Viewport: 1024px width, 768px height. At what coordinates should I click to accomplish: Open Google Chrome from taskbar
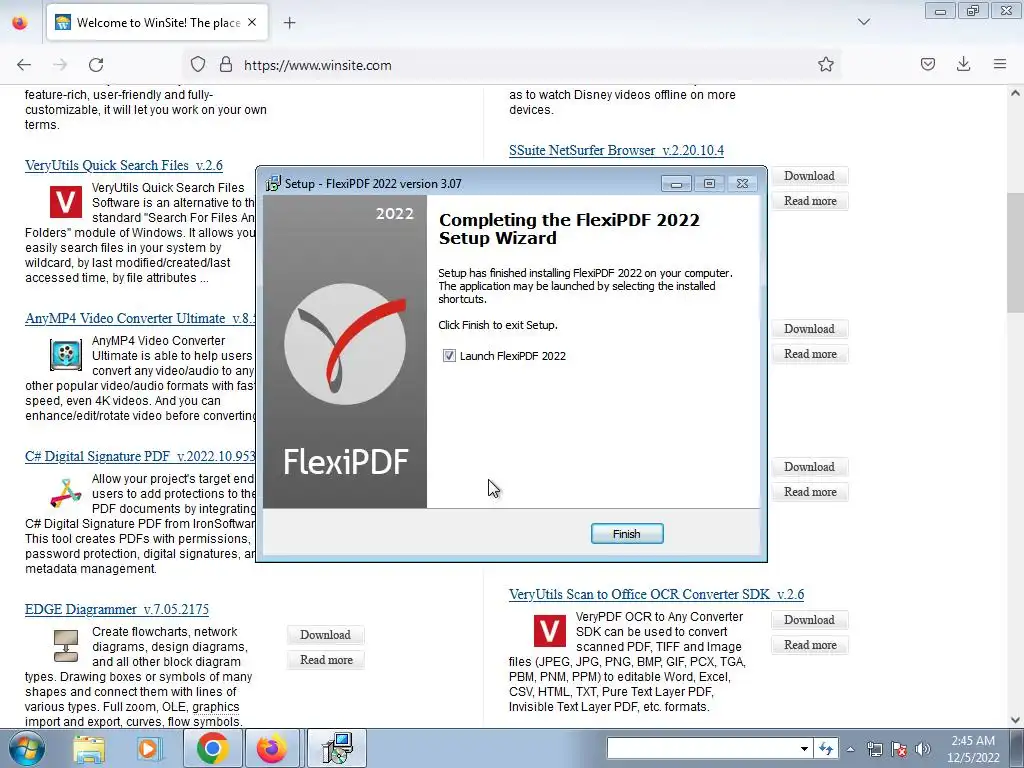pyautogui.click(x=212, y=748)
